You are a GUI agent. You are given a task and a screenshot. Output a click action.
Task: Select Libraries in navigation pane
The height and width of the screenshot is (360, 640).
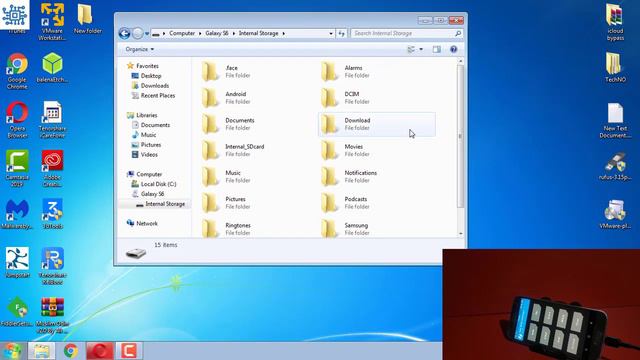[x=147, y=115]
